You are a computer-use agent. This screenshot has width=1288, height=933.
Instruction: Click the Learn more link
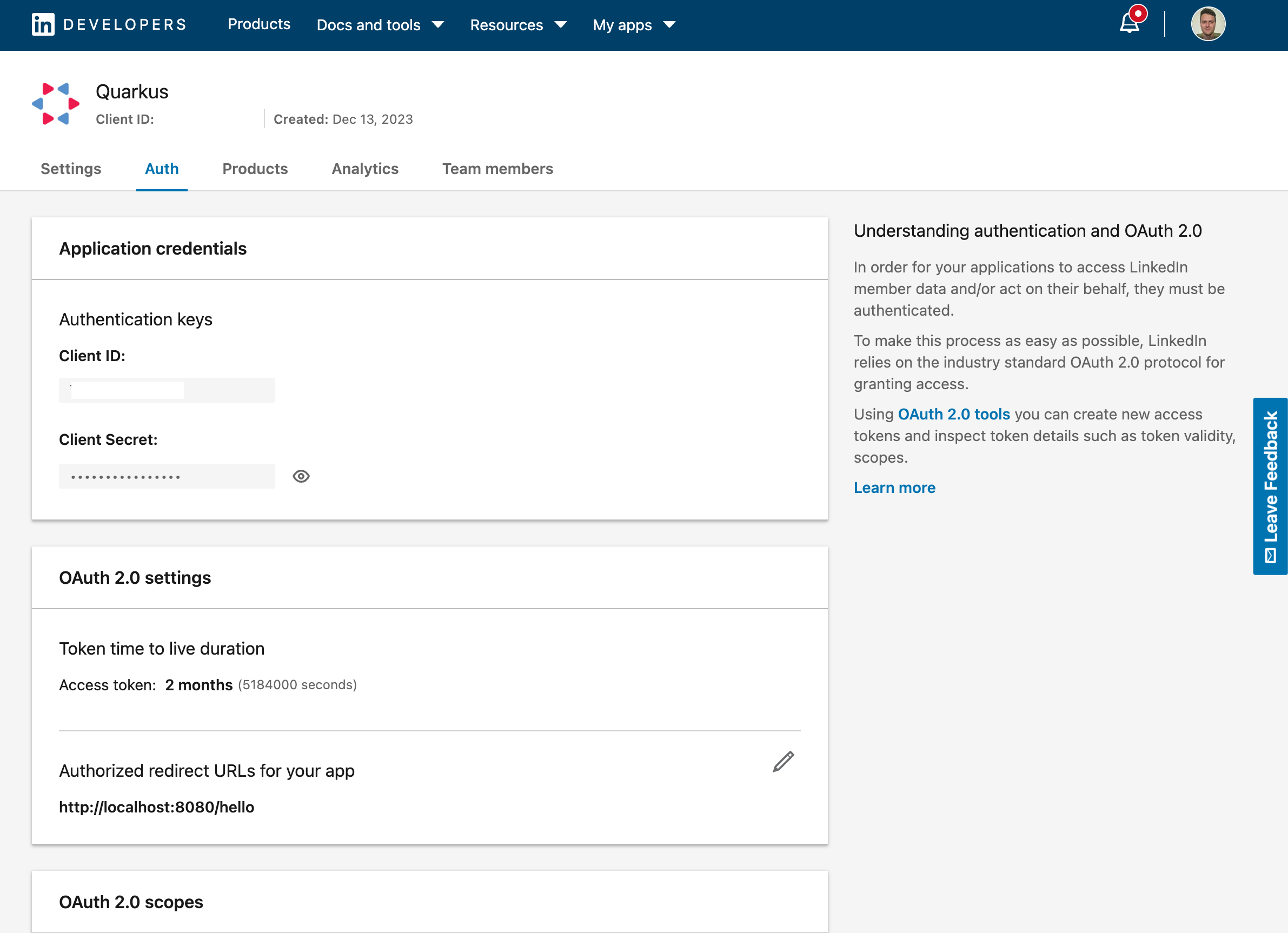coord(894,488)
